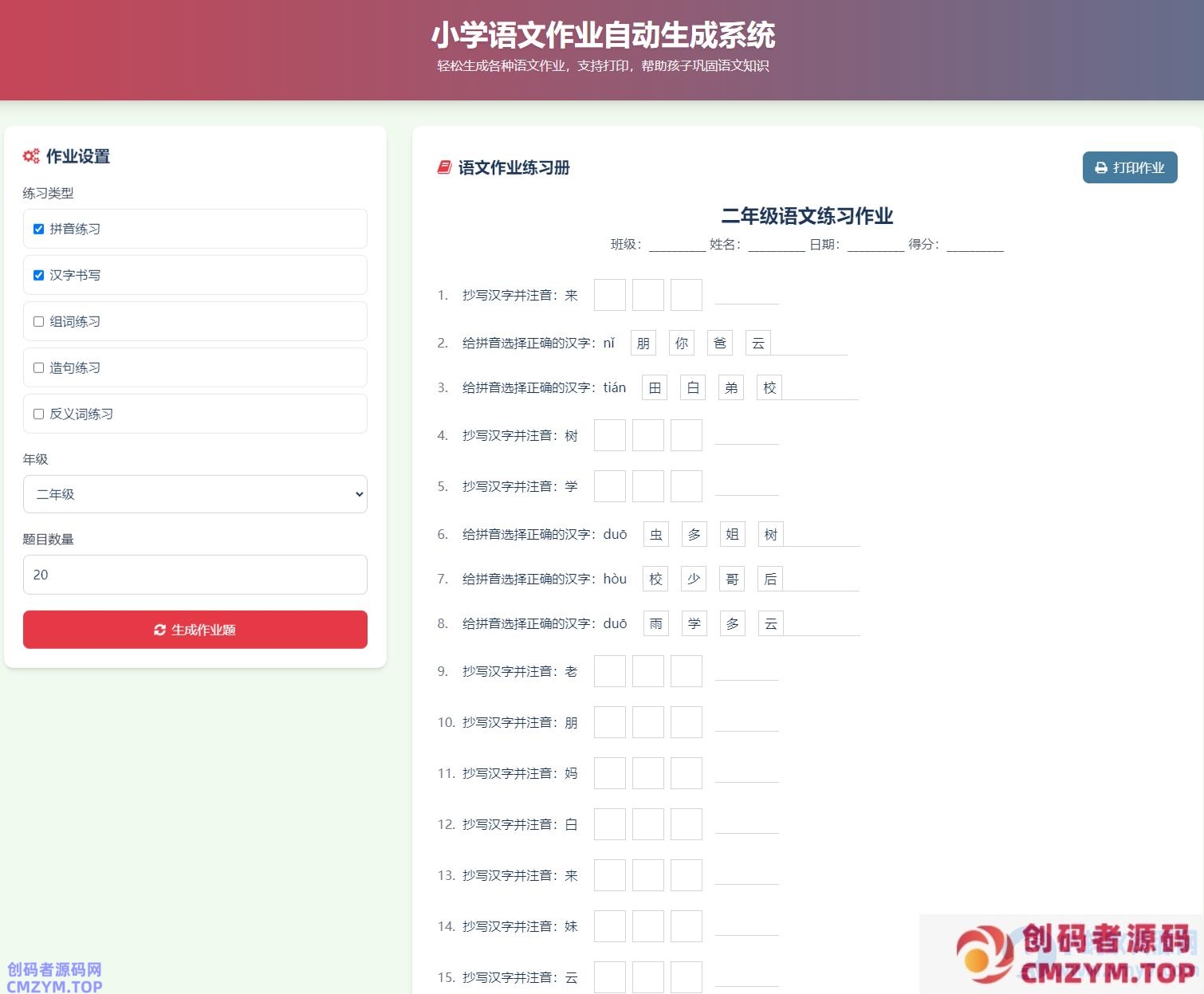The width and height of the screenshot is (1204, 994).
Task: Choose character 多 in question 8
Action: pyautogui.click(x=733, y=623)
